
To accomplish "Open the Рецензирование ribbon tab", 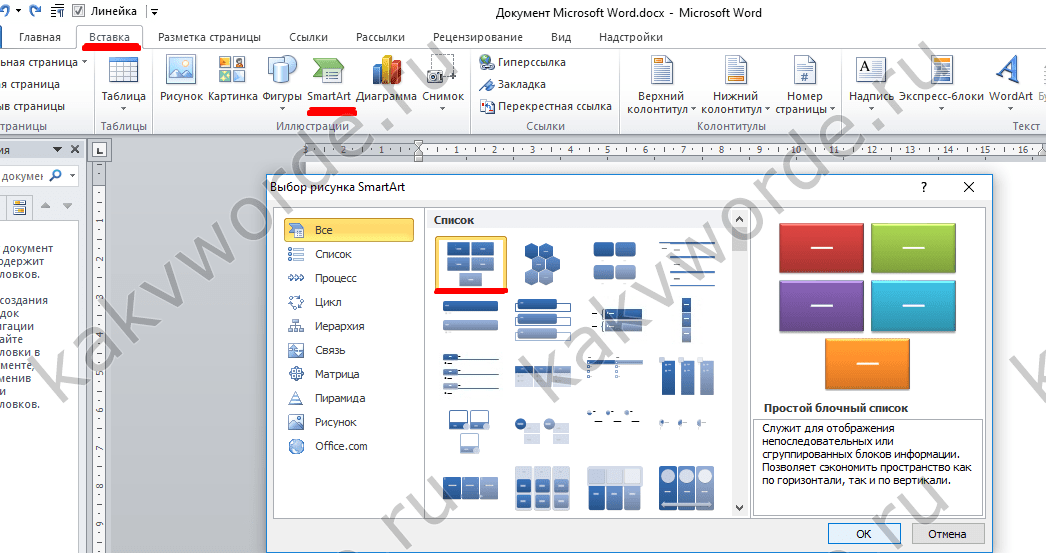I will (477, 37).
